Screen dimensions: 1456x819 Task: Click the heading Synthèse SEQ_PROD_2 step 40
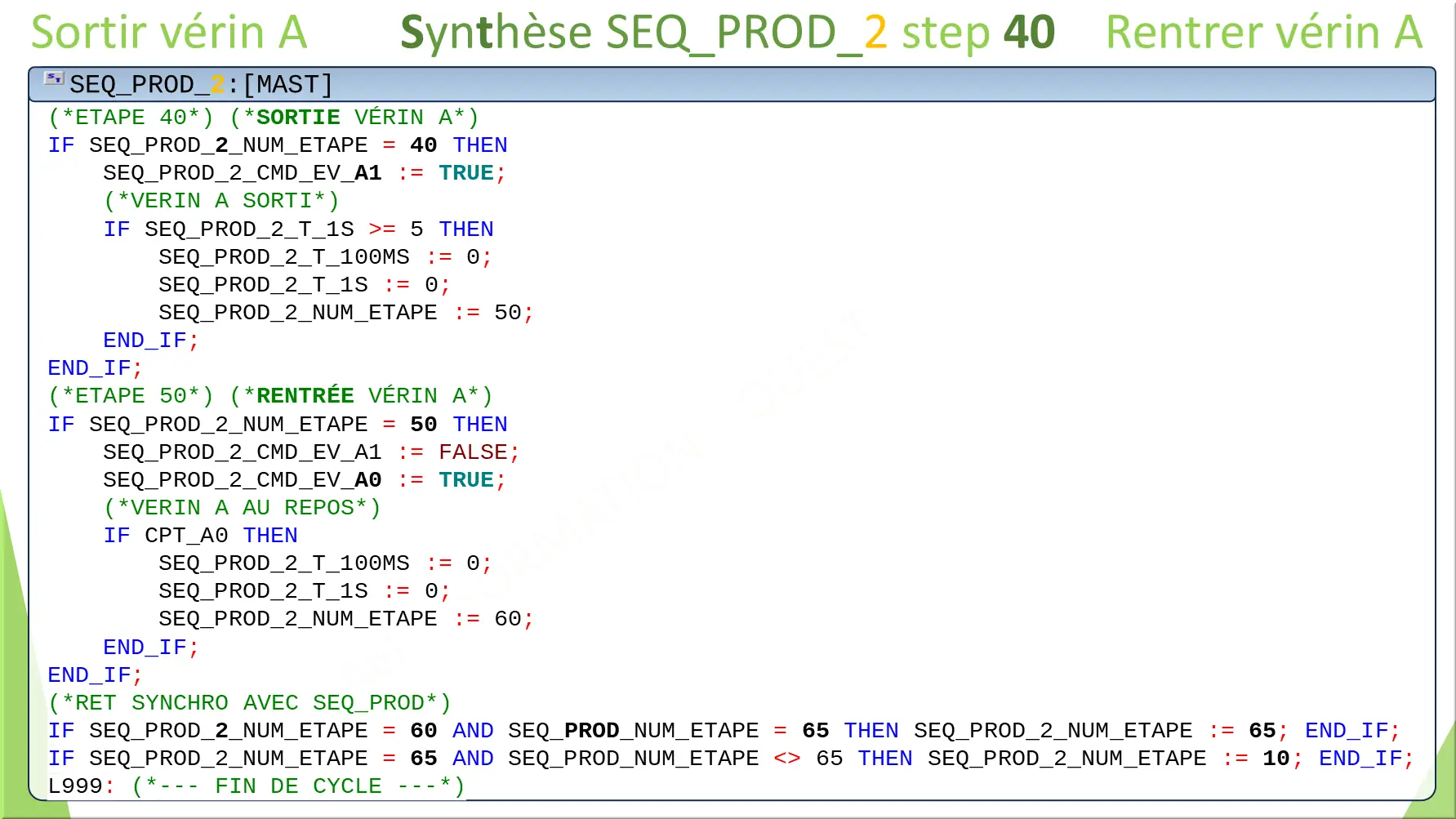point(726,32)
